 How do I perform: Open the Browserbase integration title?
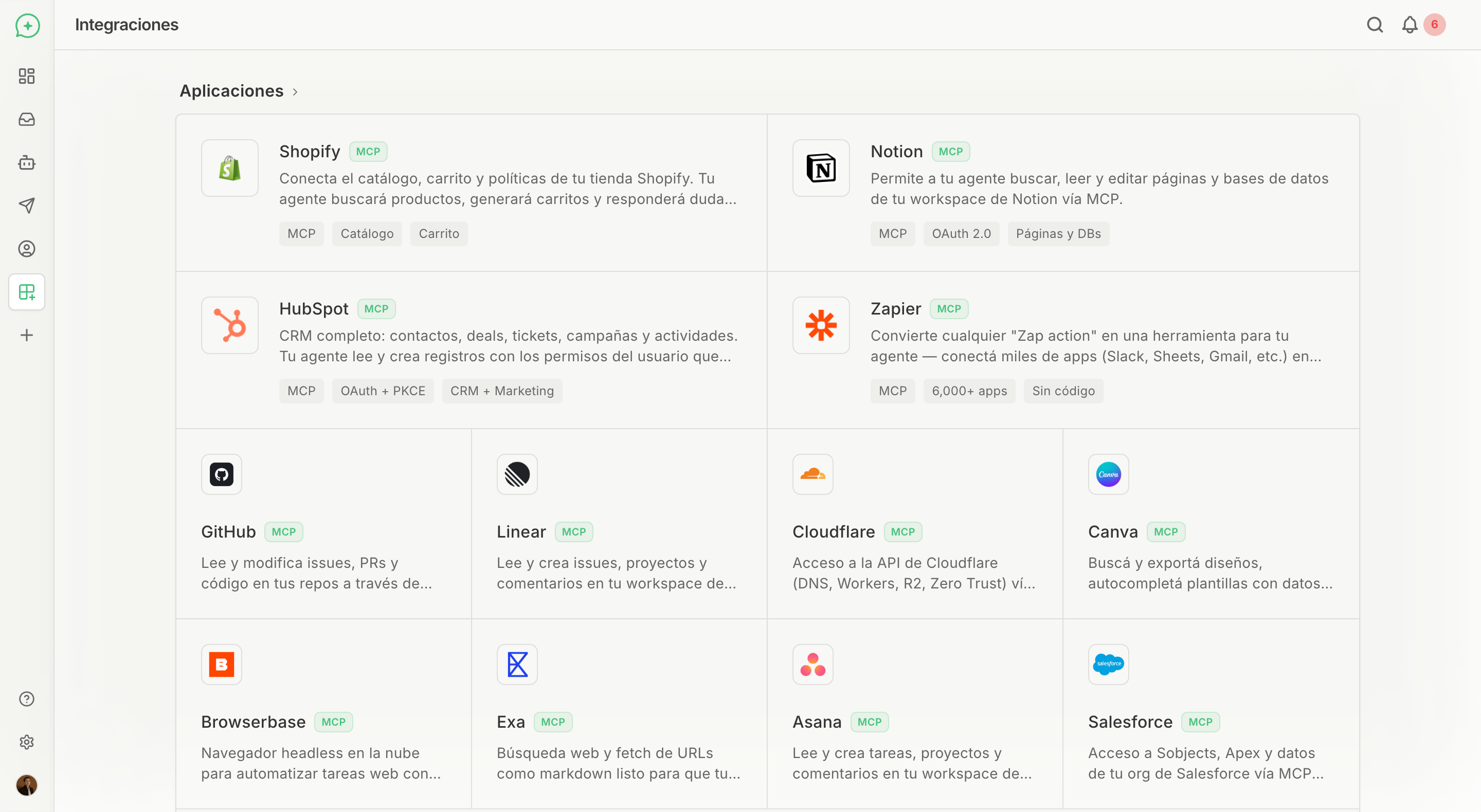coord(253,723)
